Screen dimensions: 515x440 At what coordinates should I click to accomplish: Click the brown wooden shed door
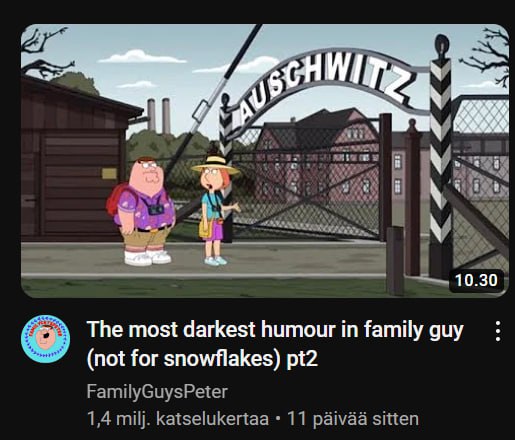coord(80,183)
